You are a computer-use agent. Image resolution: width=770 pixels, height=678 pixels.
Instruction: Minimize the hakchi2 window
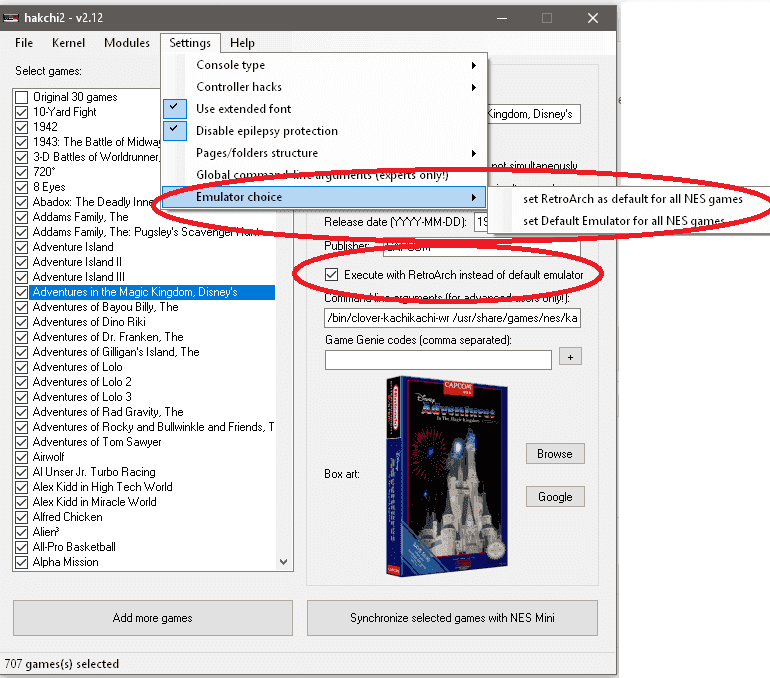(502, 18)
